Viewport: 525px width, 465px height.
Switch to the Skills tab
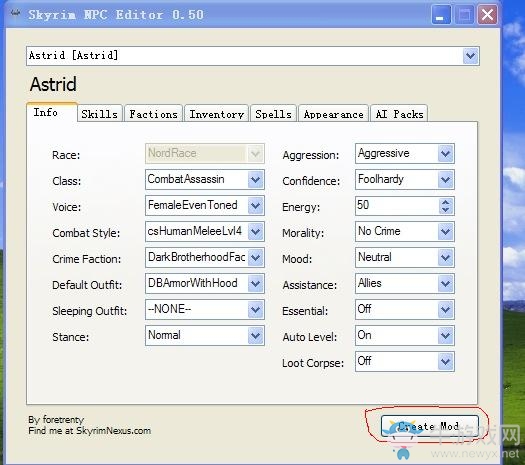tap(99, 114)
